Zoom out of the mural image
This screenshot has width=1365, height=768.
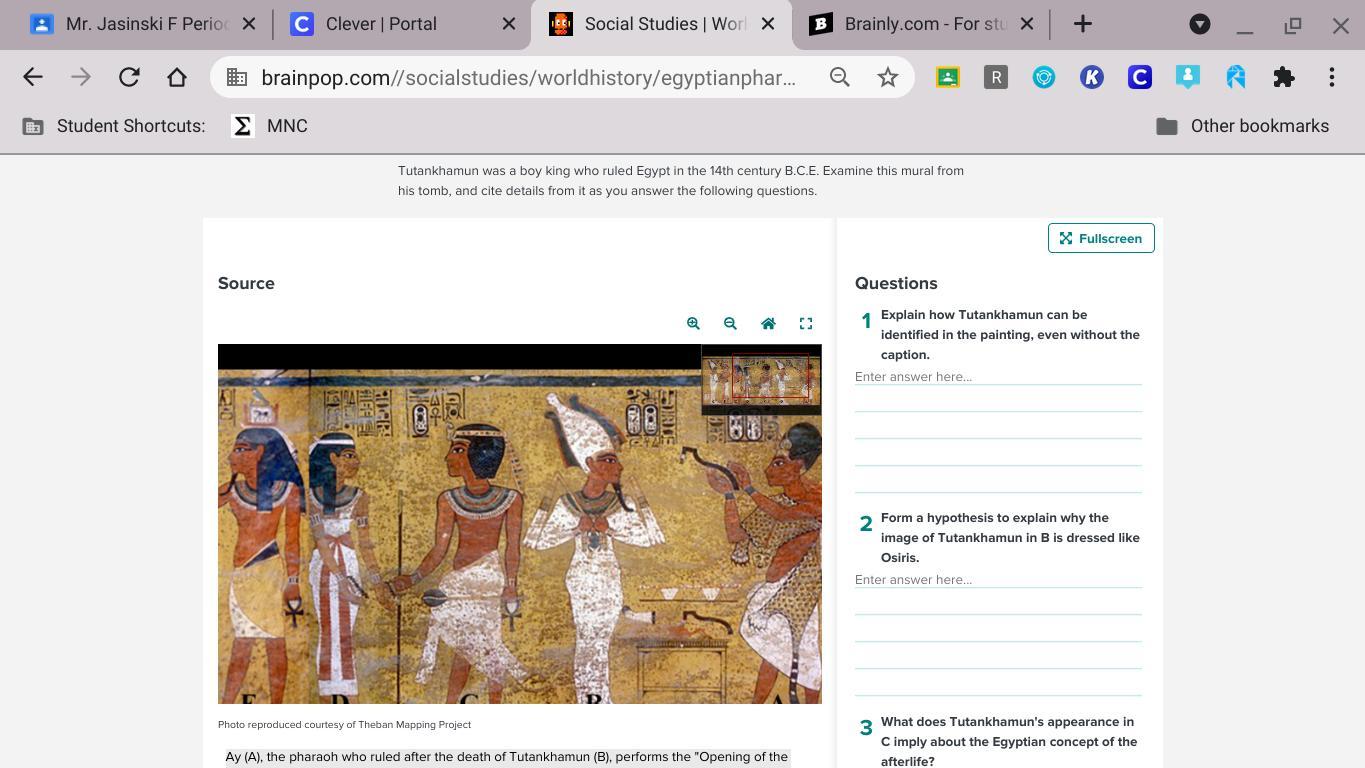pos(730,323)
